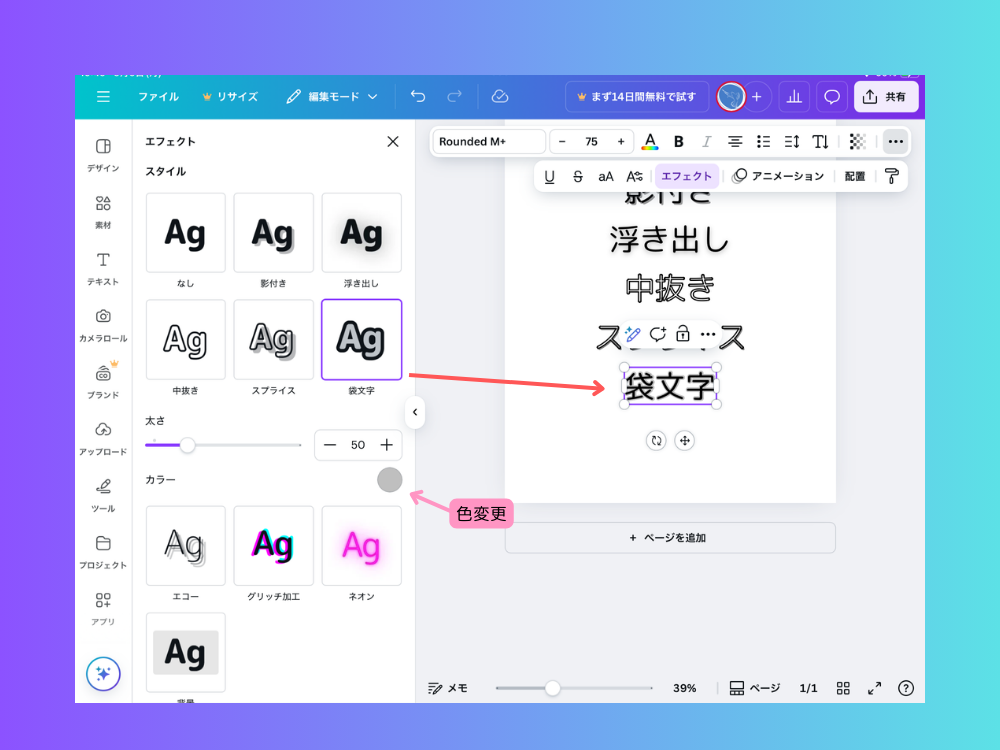Screen dimensions: 1000x750
Task: Open transparency settings via the checkerboard icon
Action: pyautogui.click(x=856, y=141)
